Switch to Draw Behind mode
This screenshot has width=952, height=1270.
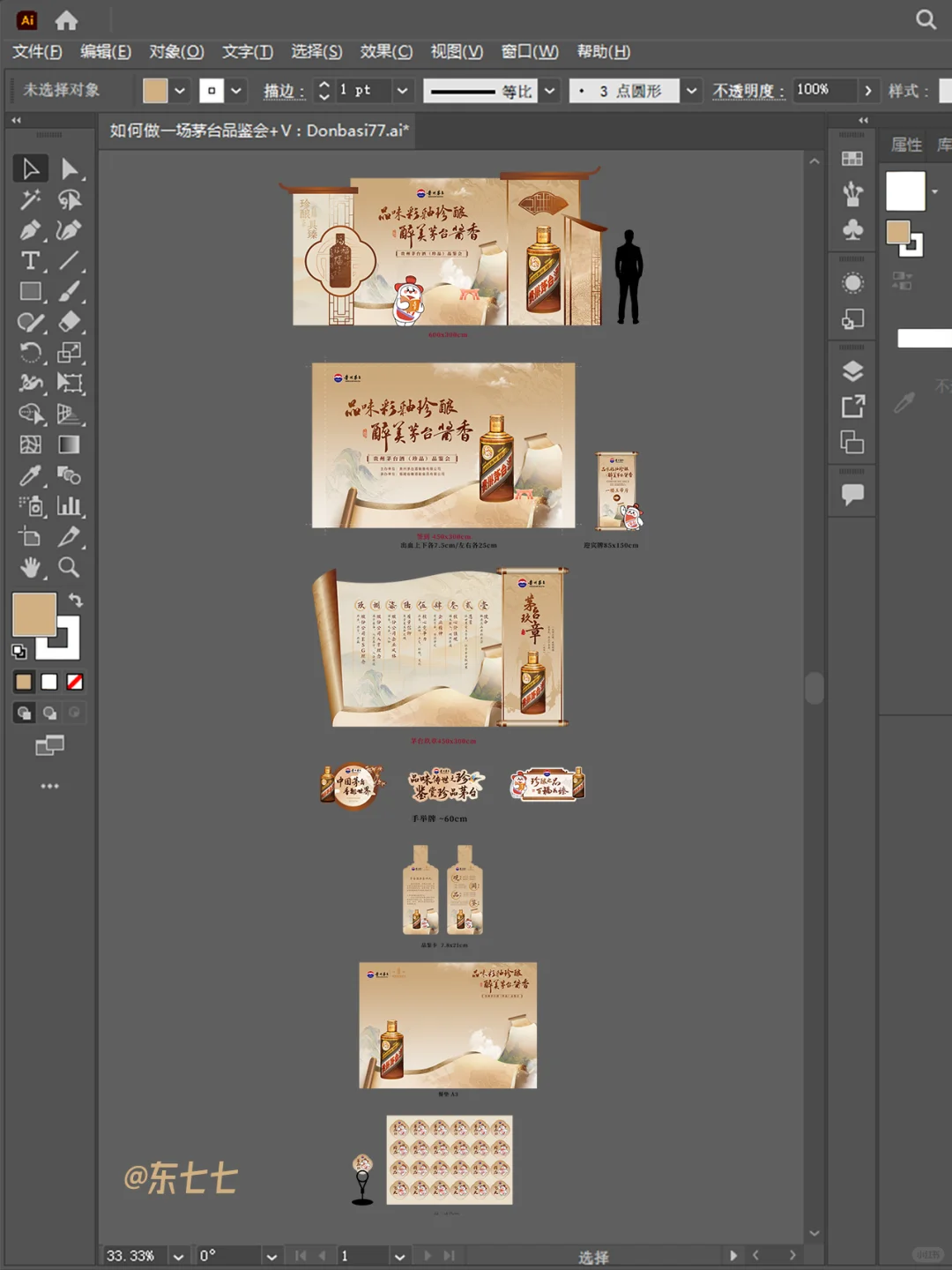pos(50,713)
